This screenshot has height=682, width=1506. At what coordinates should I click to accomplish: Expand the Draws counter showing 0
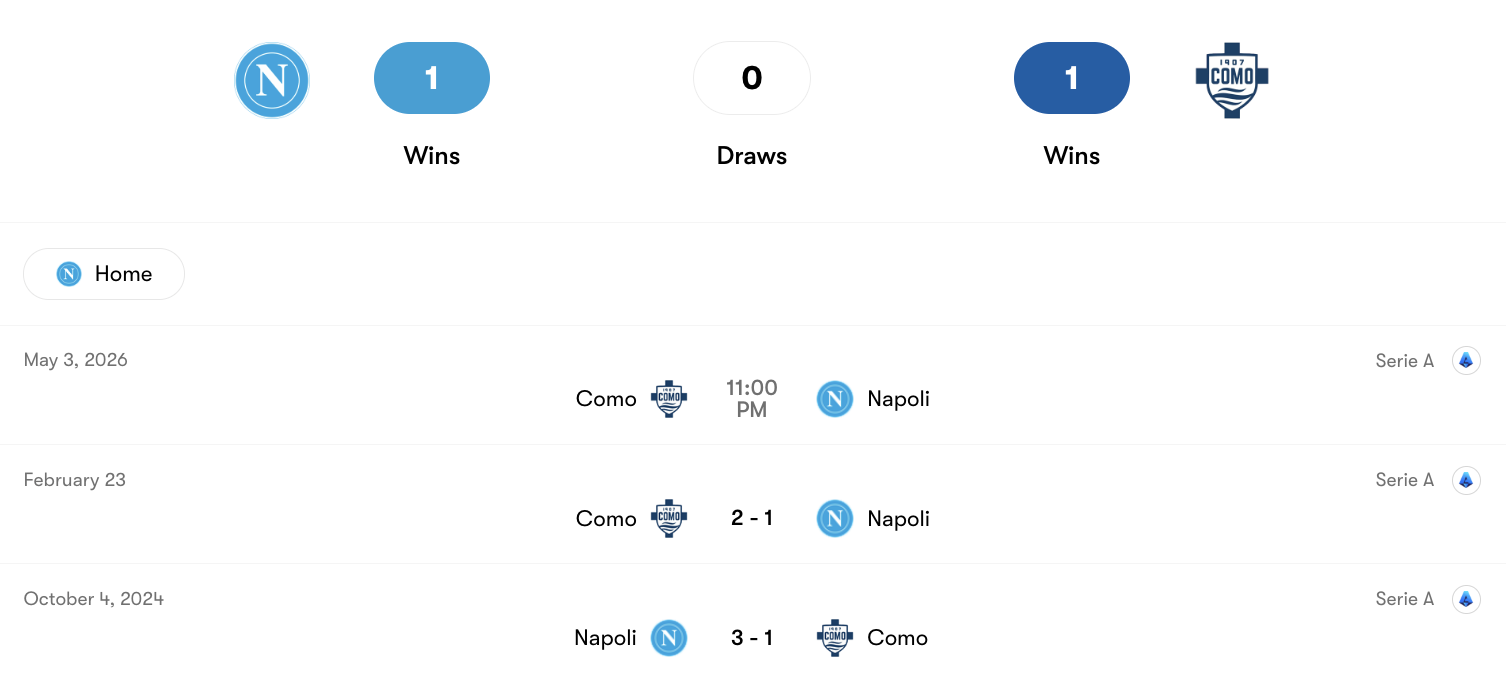point(752,77)
